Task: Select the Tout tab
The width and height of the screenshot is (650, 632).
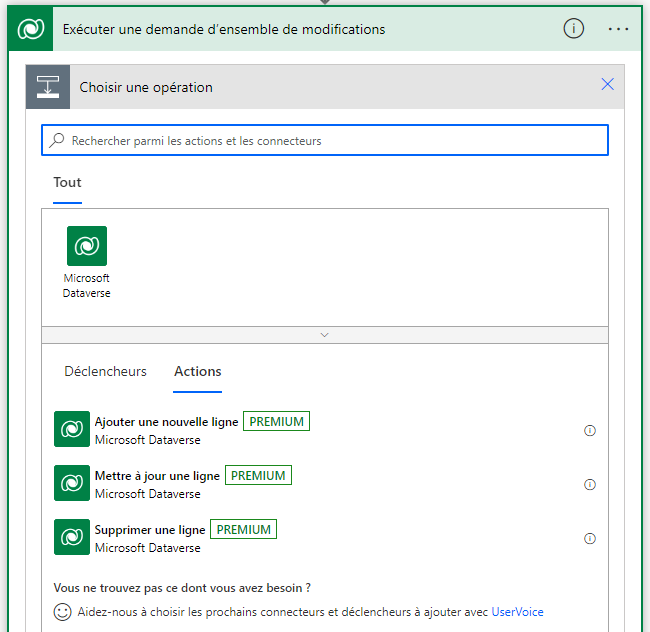Action: coord(67,183)
